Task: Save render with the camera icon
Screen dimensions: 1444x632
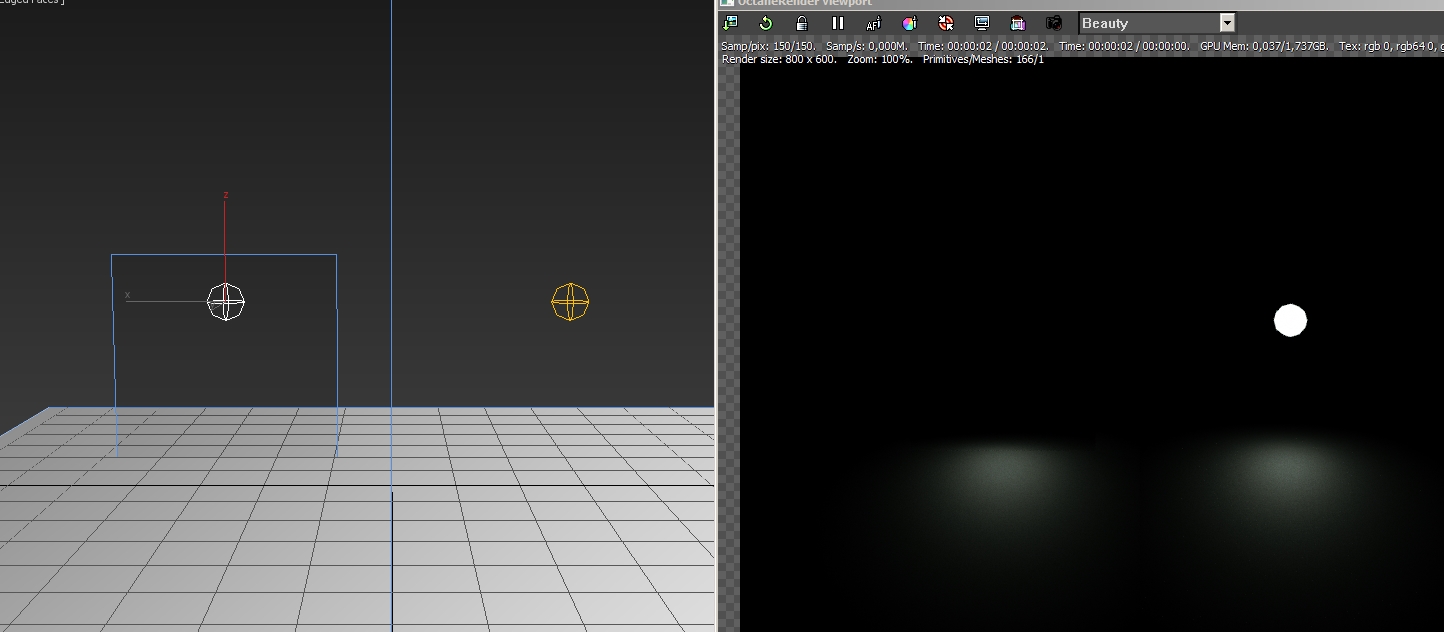Action: [x=1054, y=23]
